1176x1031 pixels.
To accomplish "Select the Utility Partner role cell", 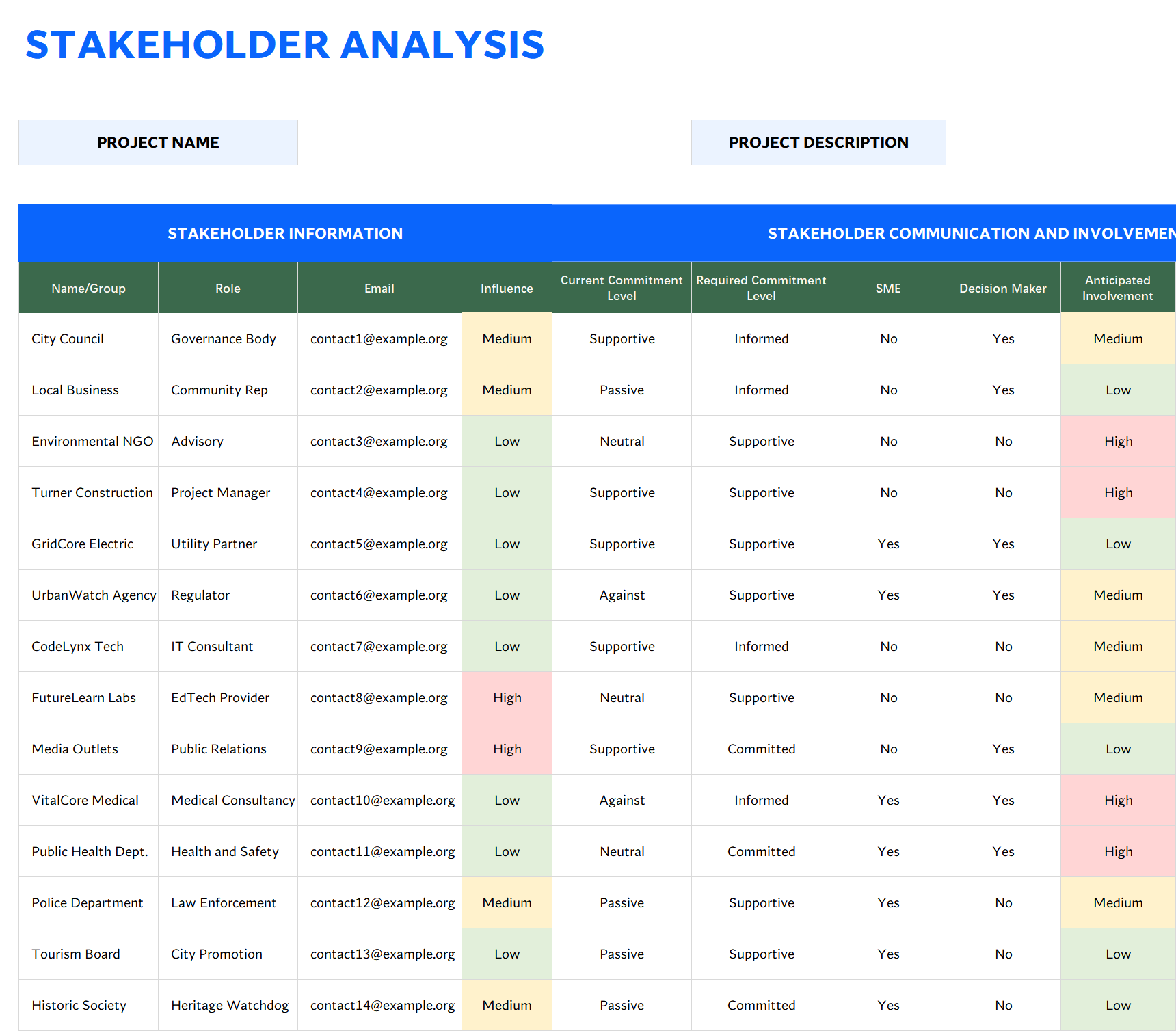I will click(x=228, y=544).
